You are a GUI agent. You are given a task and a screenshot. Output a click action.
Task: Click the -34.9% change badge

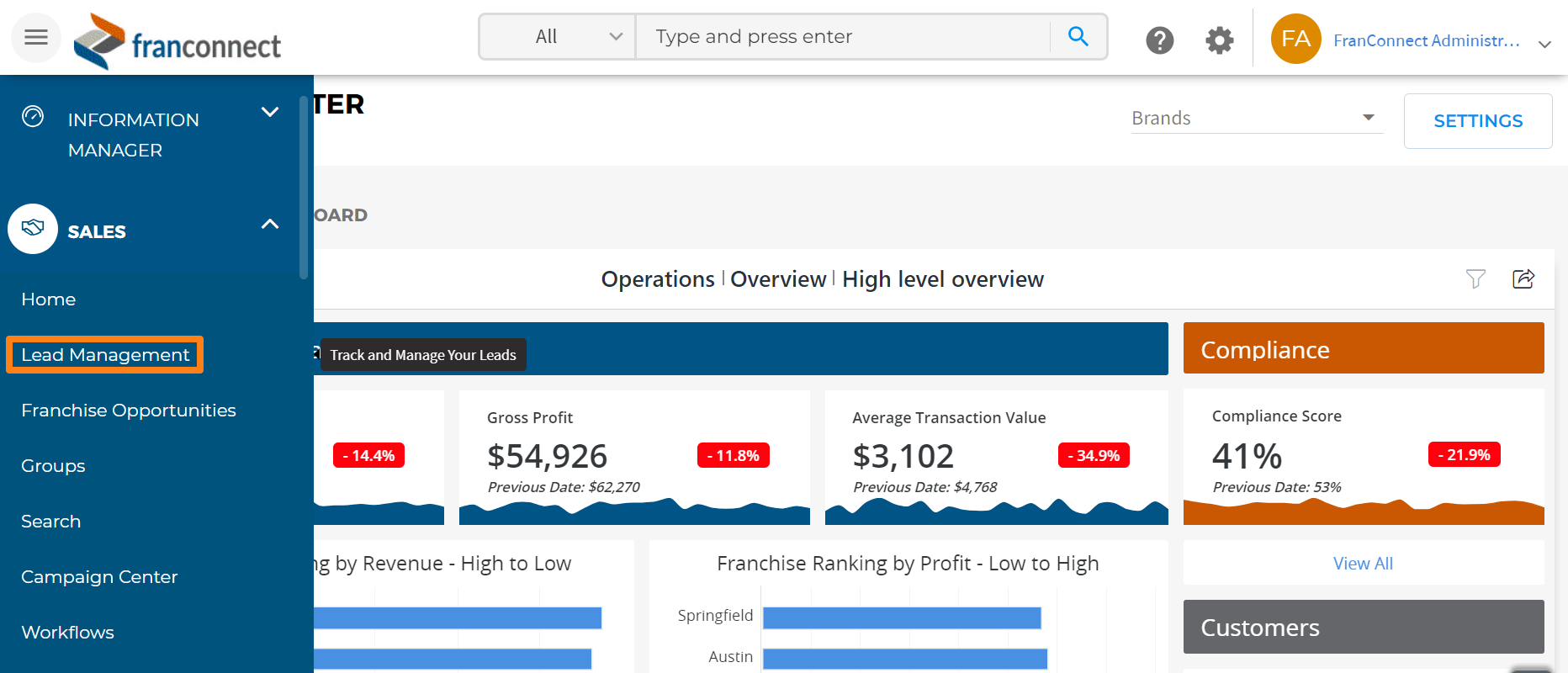[1094, 455]
